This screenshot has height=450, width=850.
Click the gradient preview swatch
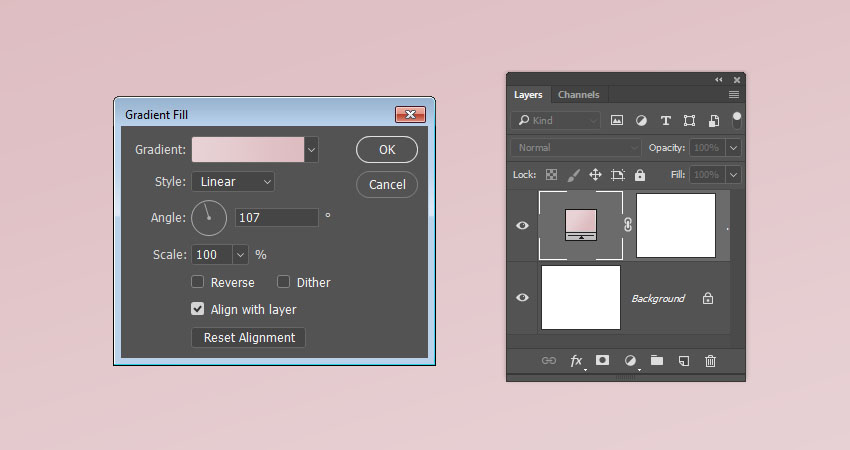click(248, 150)
